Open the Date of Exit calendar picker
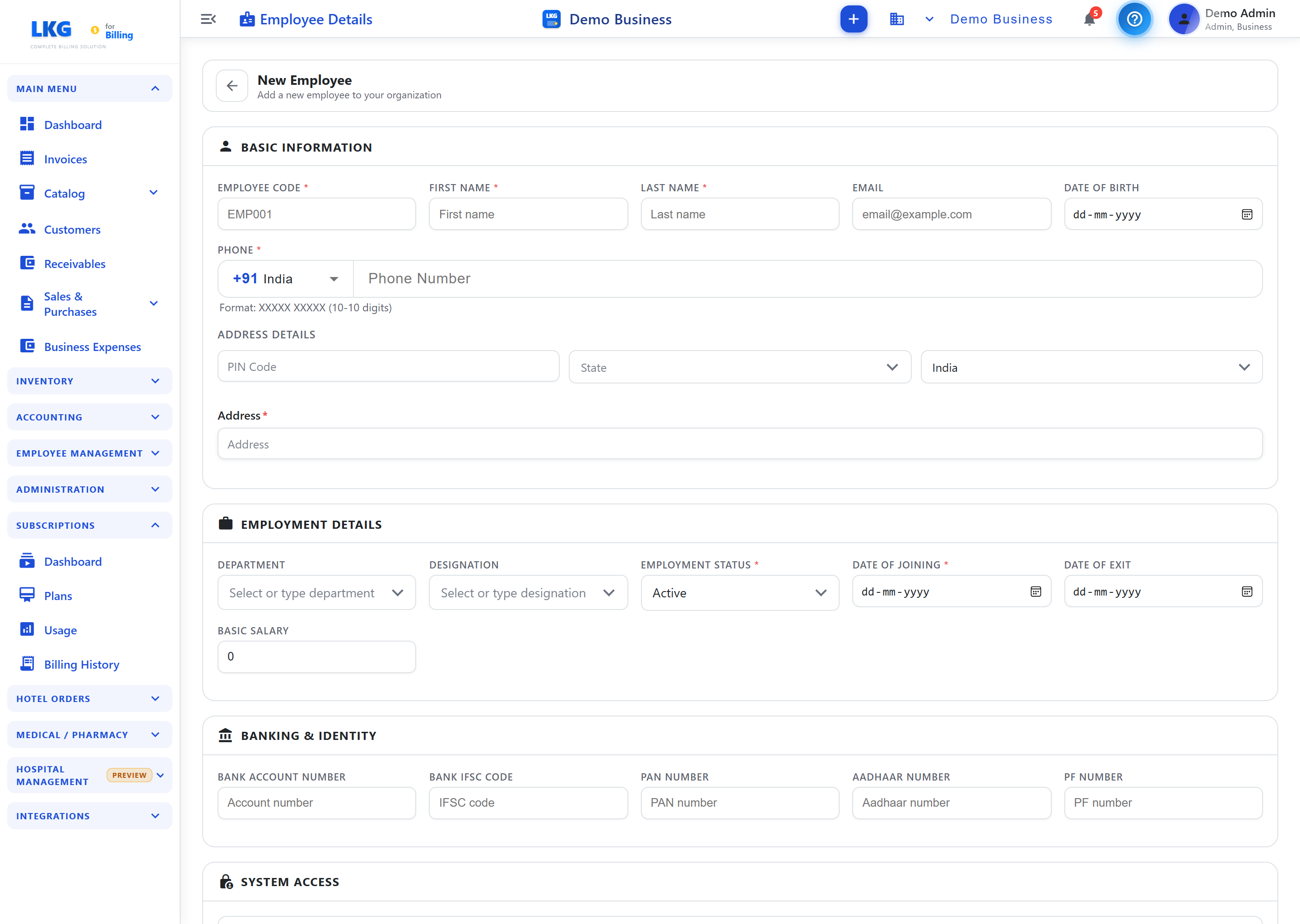The image size is (1300, 924). 1246,592
